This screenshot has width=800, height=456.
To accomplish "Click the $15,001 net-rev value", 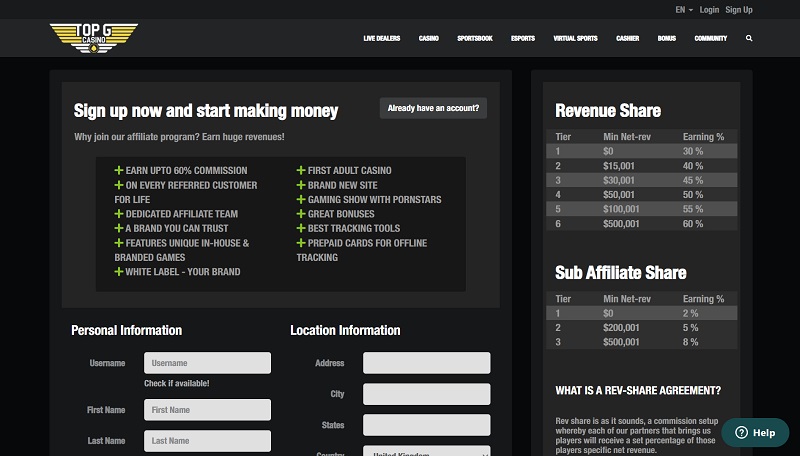I will pos(619,166).
